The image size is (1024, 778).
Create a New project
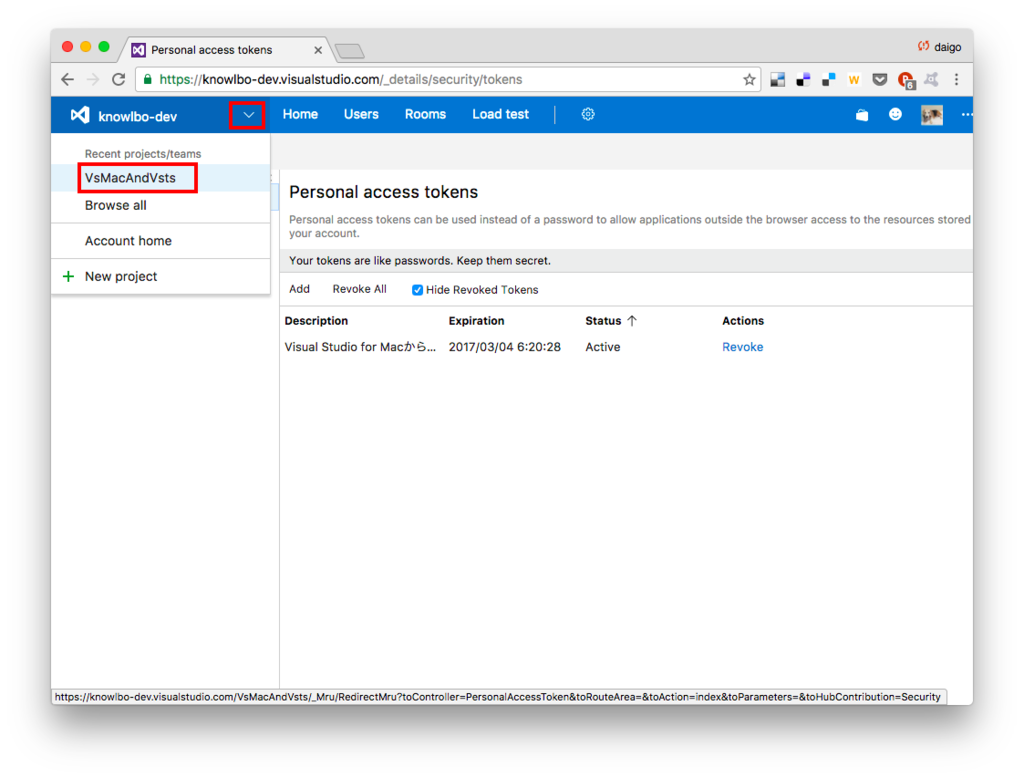121,276
